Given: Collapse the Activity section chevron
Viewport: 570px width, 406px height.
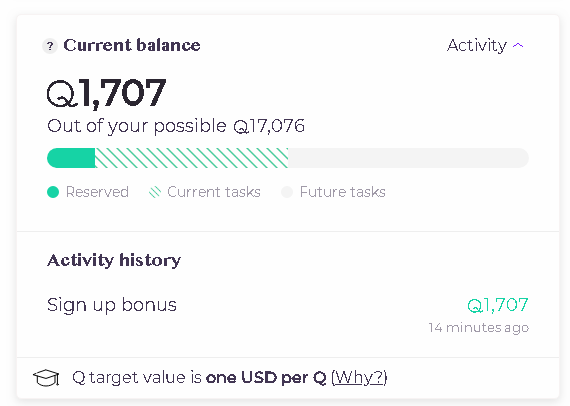Looking at the screenshot, I should coord(518,45).
